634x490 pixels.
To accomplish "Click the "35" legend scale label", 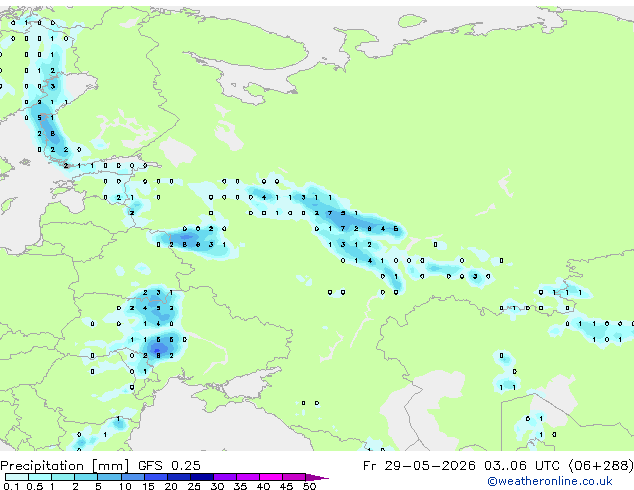I will [240, 486].
